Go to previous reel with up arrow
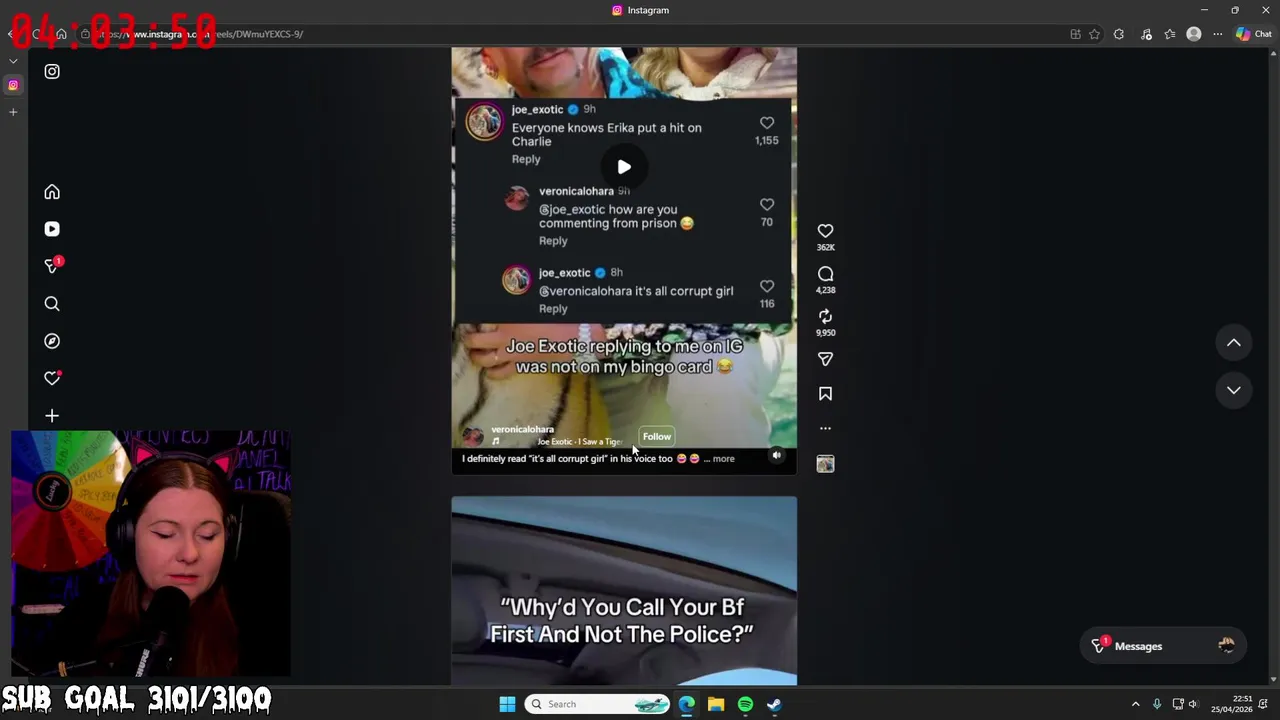This screenshot has width=1280, height=720. (1234, 343)
